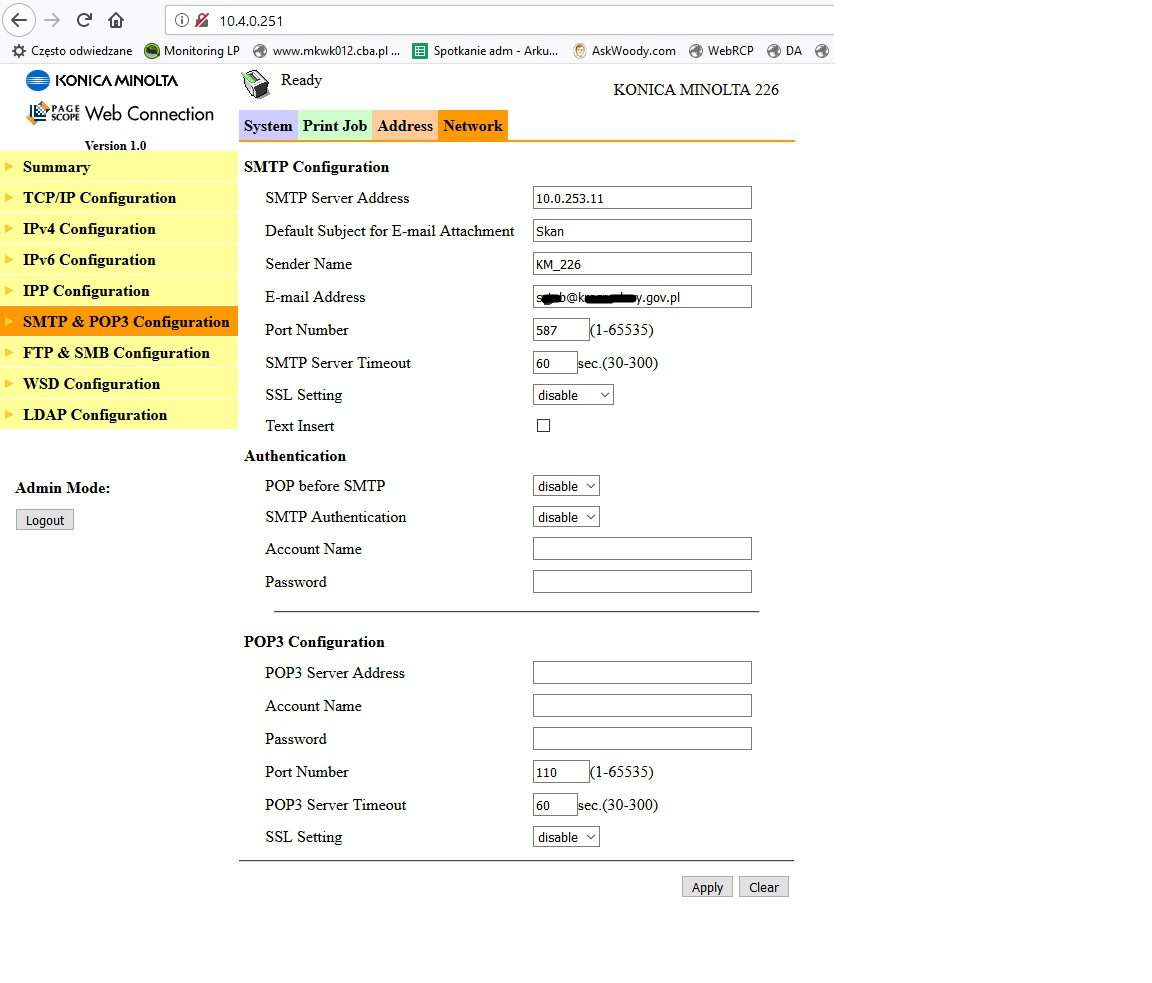Switch to the Print Job tab
1152x983 pixels.
pos(335,126)
